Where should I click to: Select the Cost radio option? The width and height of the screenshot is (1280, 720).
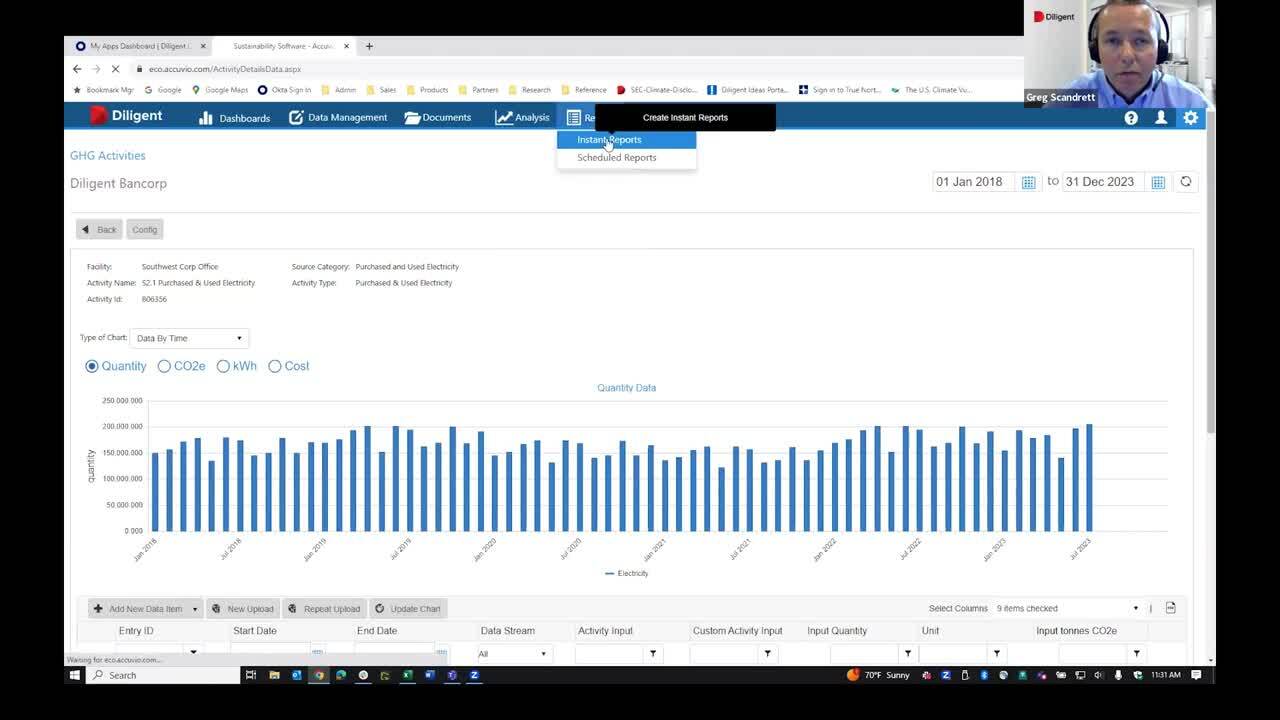pos(274,366)
